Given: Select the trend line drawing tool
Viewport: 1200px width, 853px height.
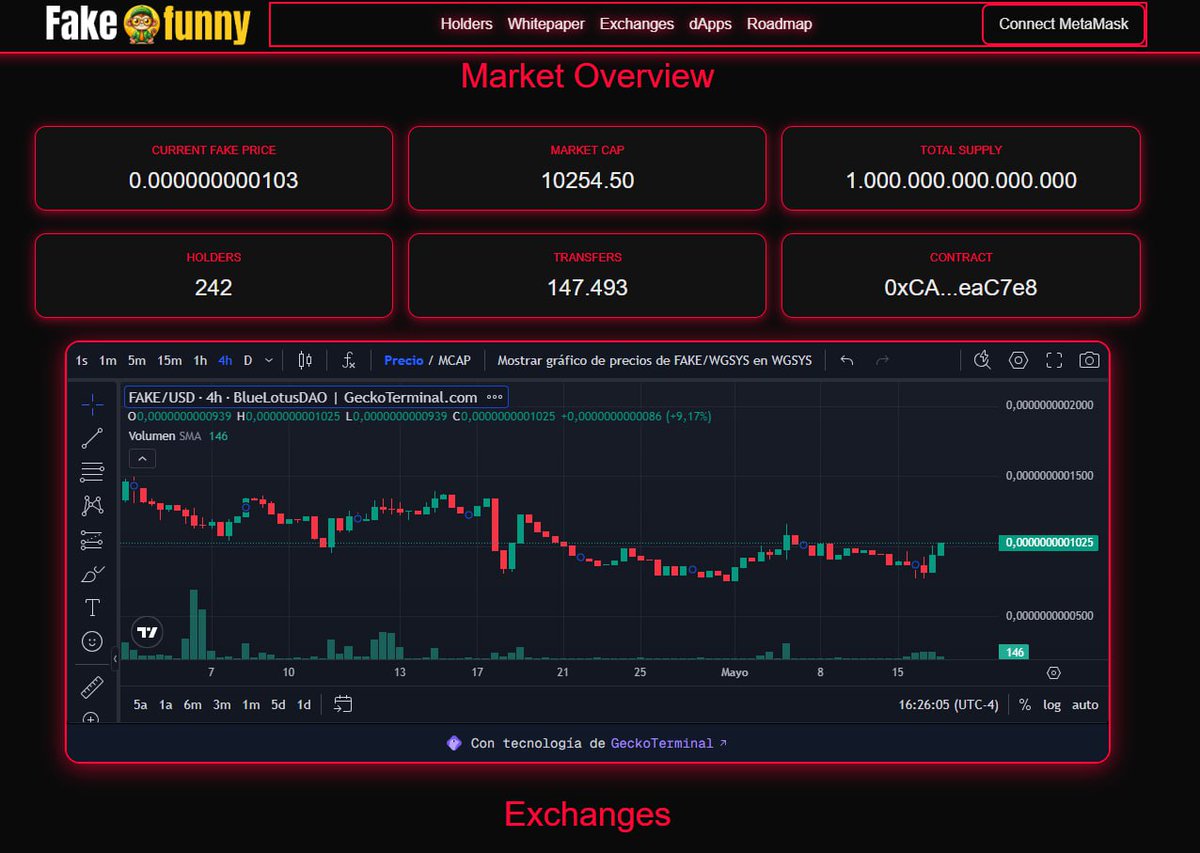Looking at the screenshot, I should 92,438.
